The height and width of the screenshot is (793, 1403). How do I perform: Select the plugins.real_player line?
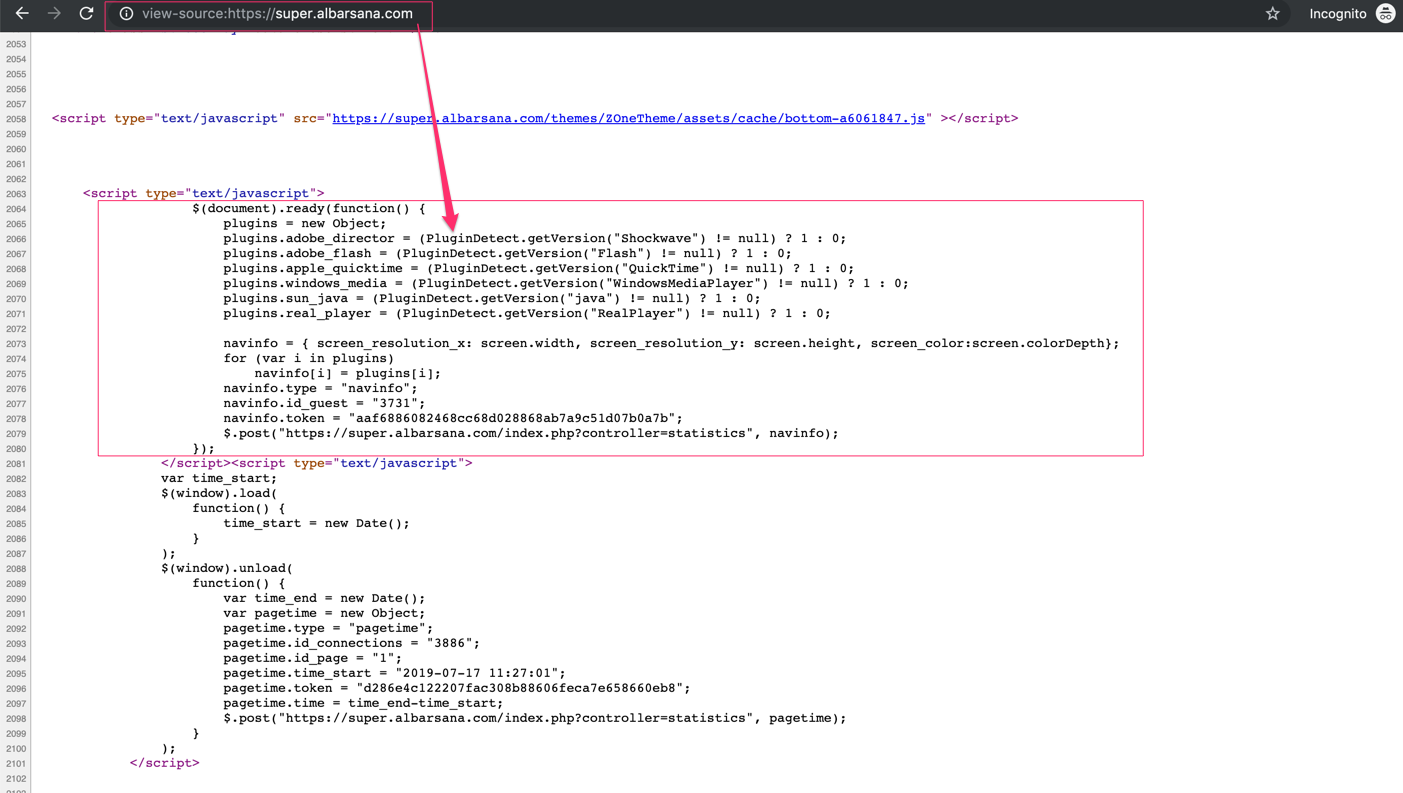pyautogui.click(x=527, y=313)
